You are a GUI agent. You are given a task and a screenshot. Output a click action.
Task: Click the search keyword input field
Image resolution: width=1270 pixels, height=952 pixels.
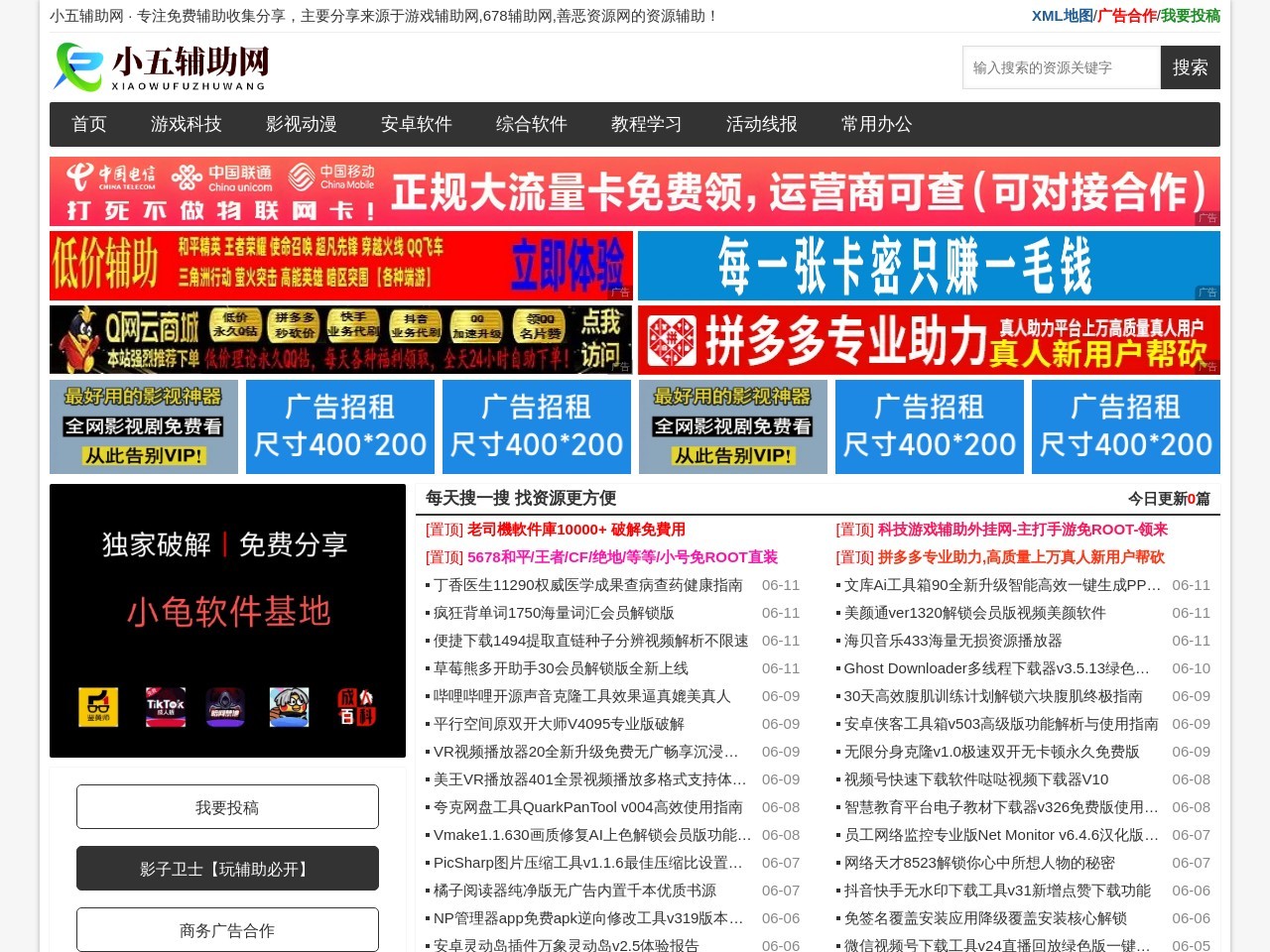[x=1062, y=67]
